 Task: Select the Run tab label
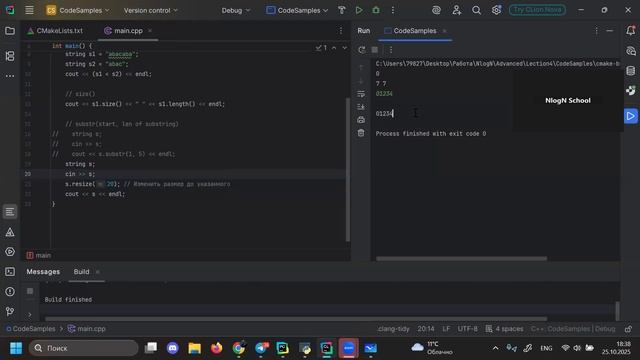[x=364, y=31]
